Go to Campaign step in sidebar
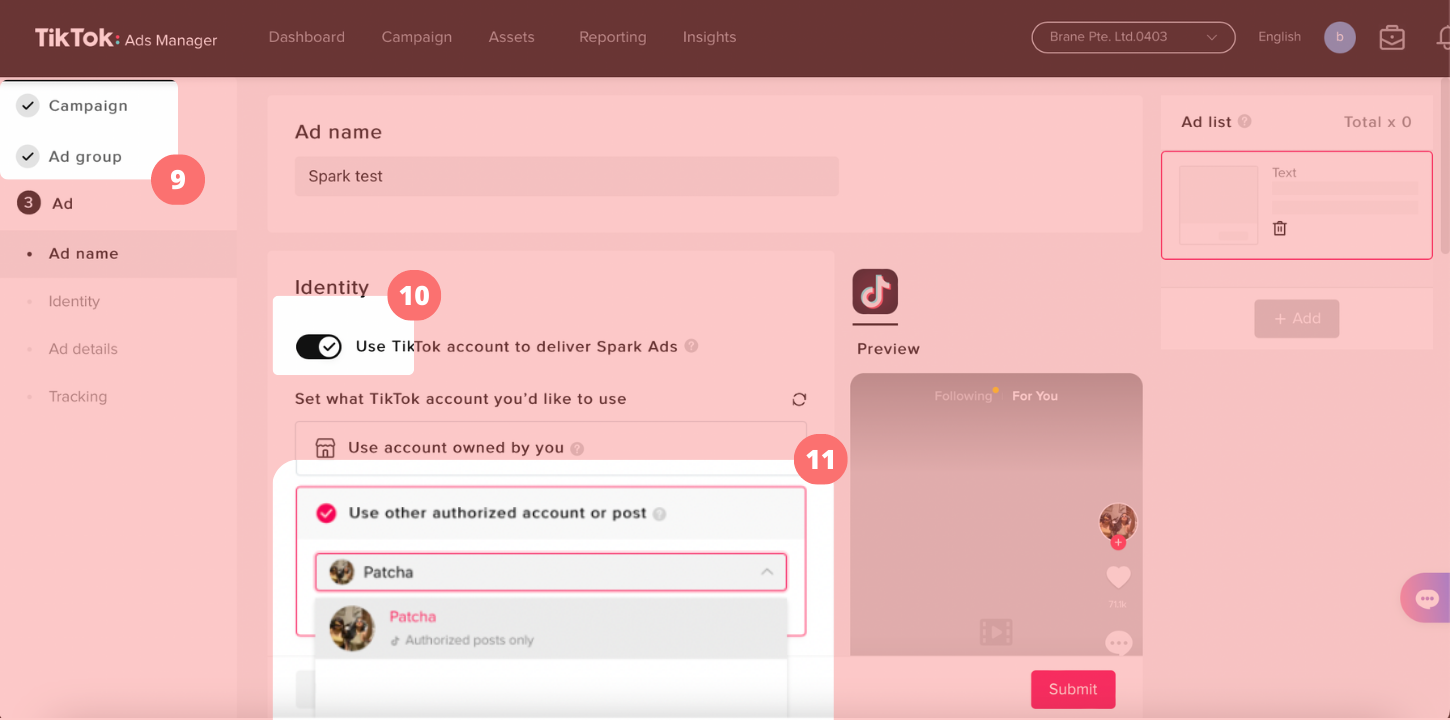1450x720 pixels. coord(89,105)
